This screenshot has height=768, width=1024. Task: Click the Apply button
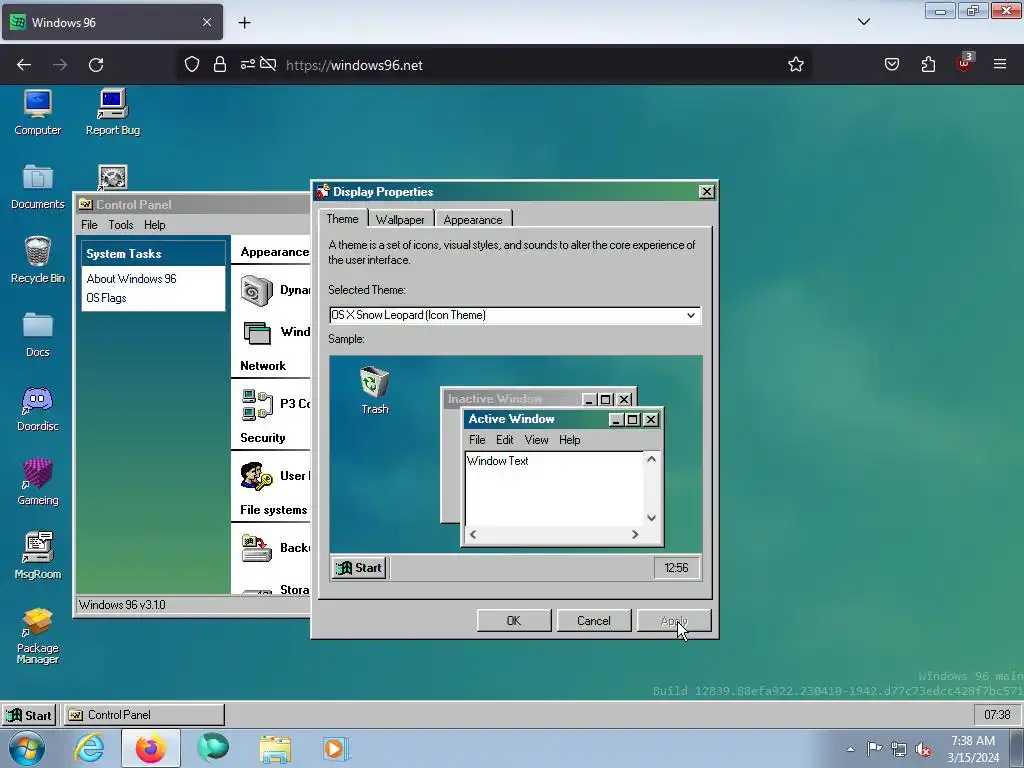674,620
